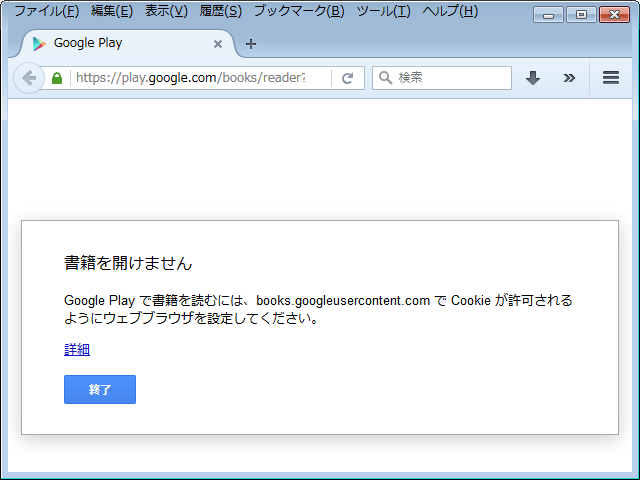Open the ブックマーク(B) menu
The image size is (640, 480).
click(298, 12)
